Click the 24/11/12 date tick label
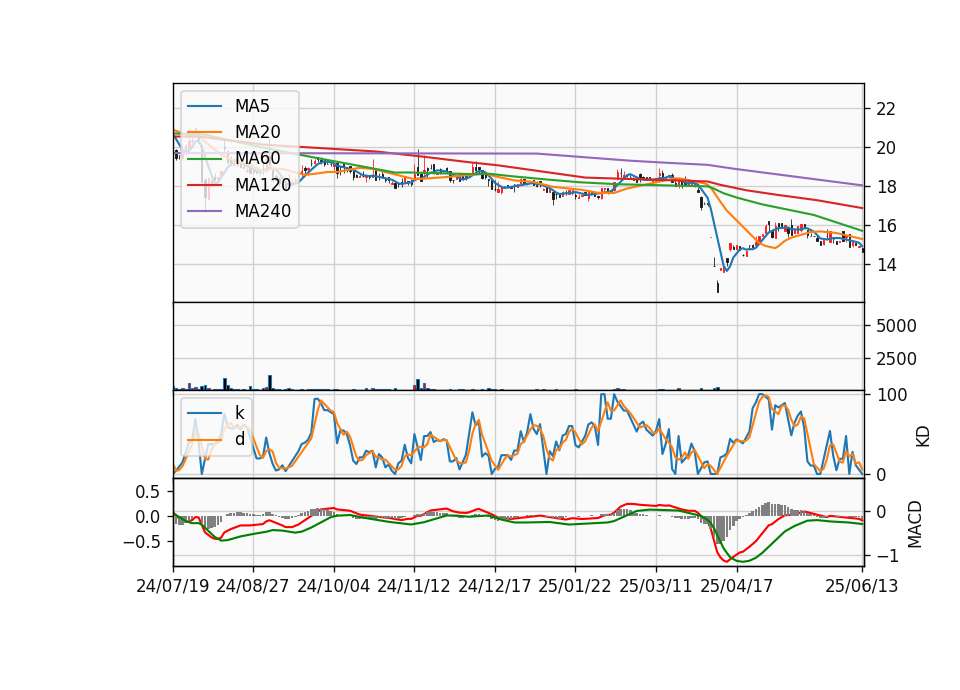This screenshot has height=690, width=960. point(414,586)
